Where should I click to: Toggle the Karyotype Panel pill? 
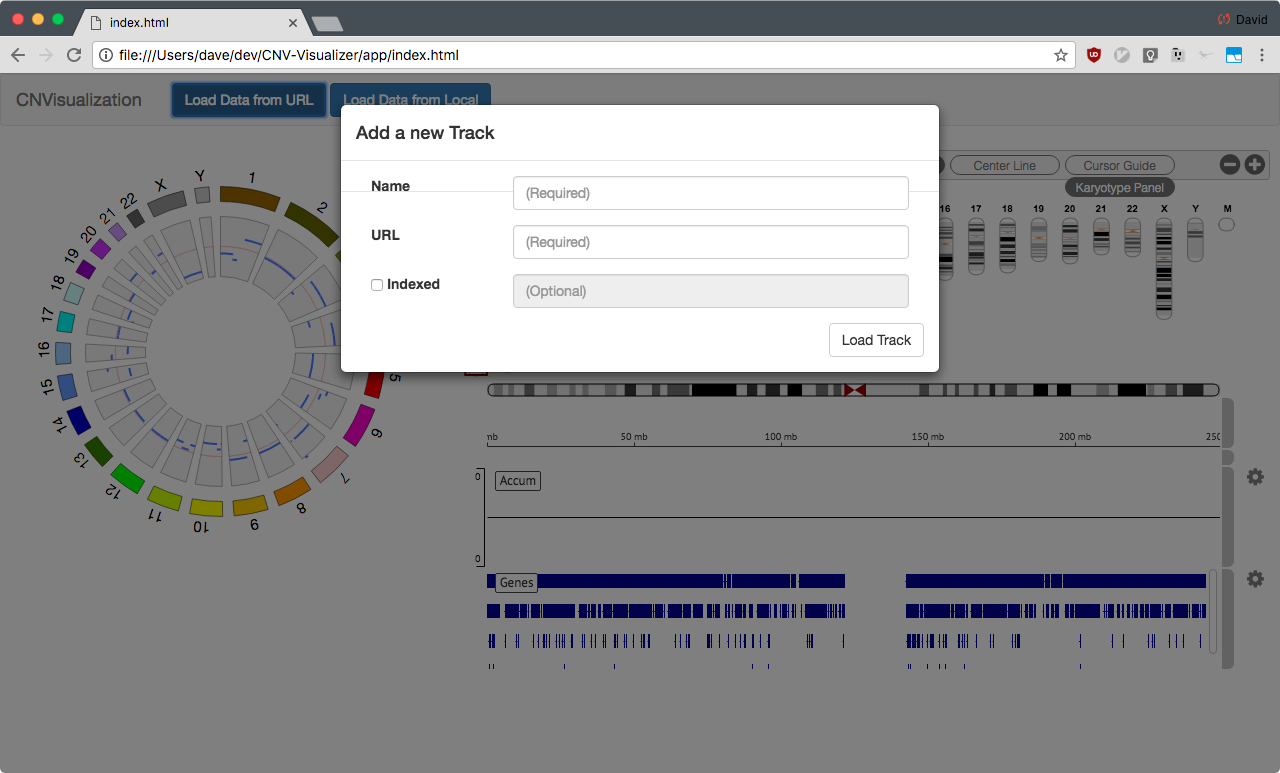[1119, 188]
